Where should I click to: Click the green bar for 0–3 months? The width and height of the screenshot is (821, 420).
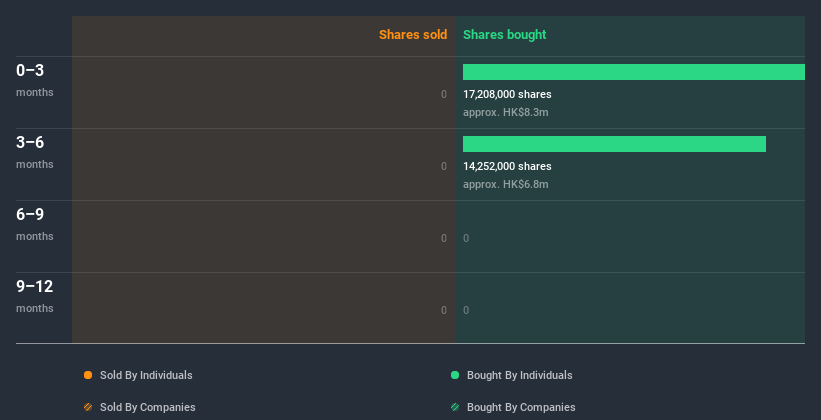click(x=634, y=72)
